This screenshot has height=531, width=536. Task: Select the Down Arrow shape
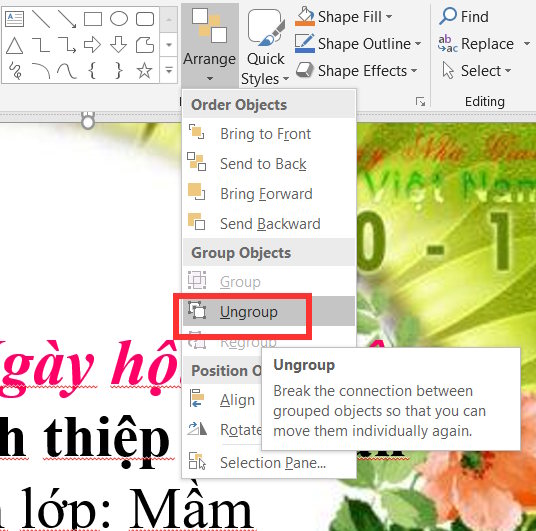pos(119,45)
